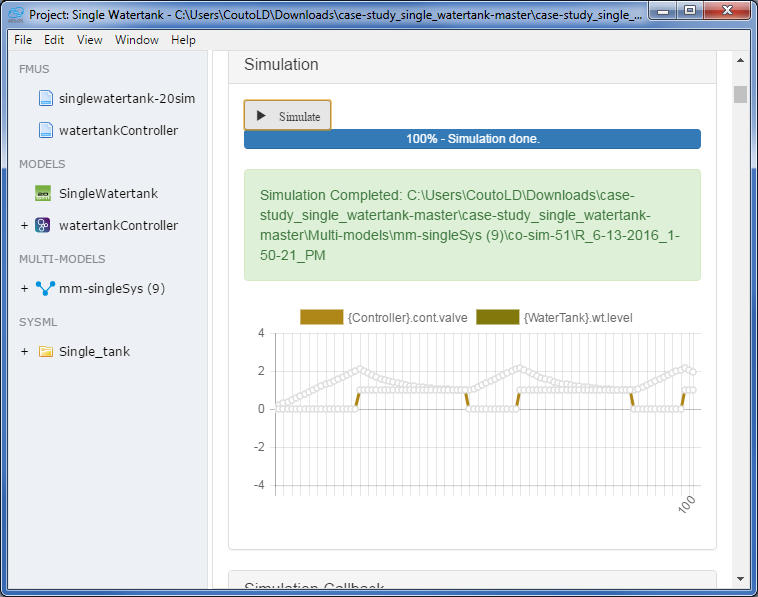Click the FMUS section header

click(34, 69)
